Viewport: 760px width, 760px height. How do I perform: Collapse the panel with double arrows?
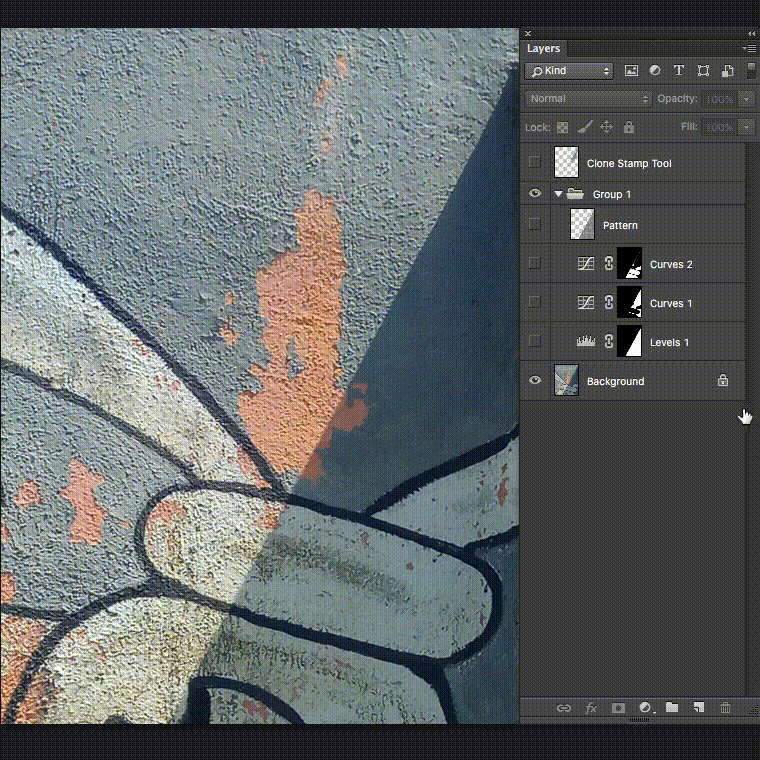coord(751,33)
